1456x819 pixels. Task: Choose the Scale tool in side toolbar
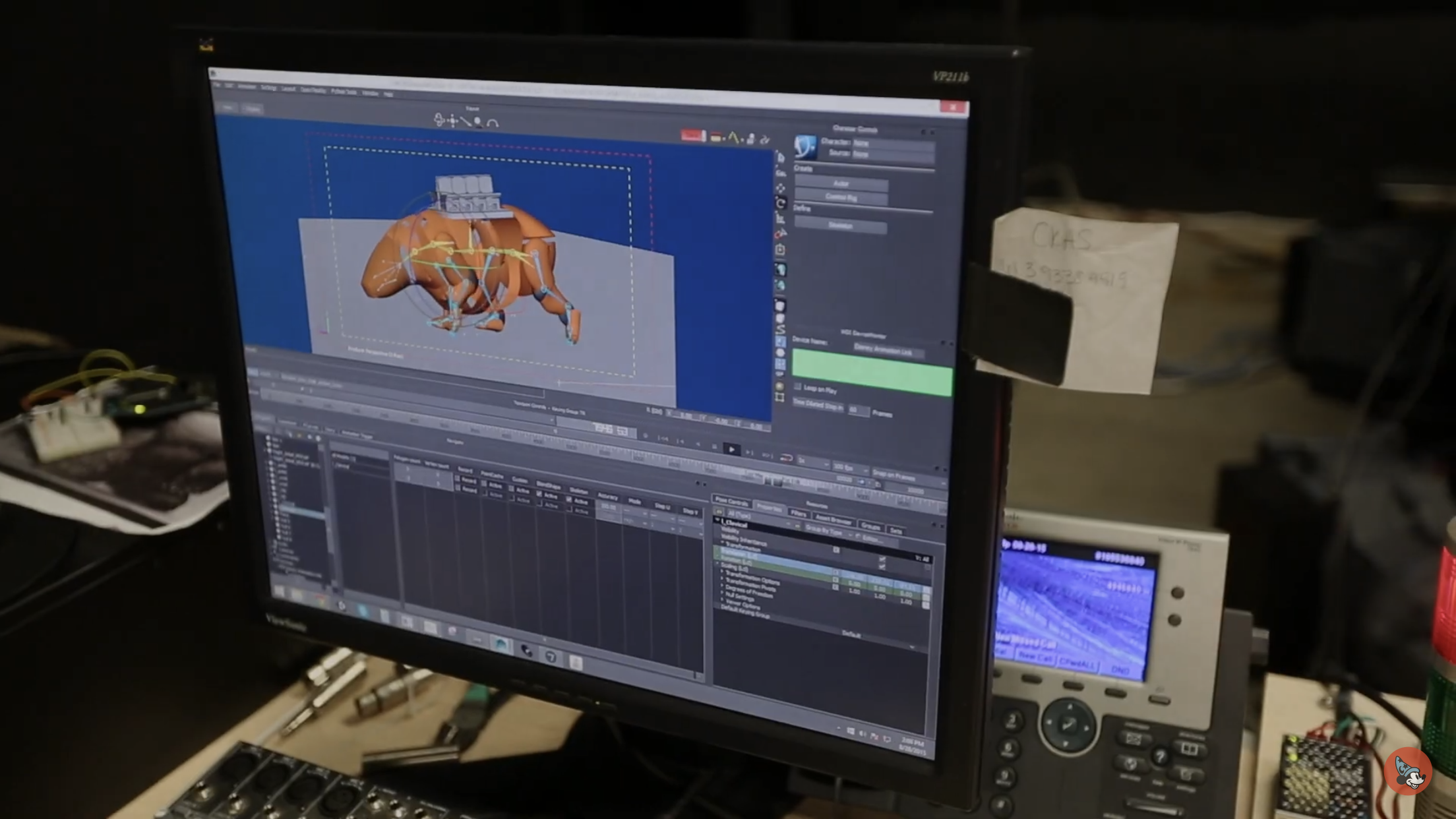click(781, 219)
